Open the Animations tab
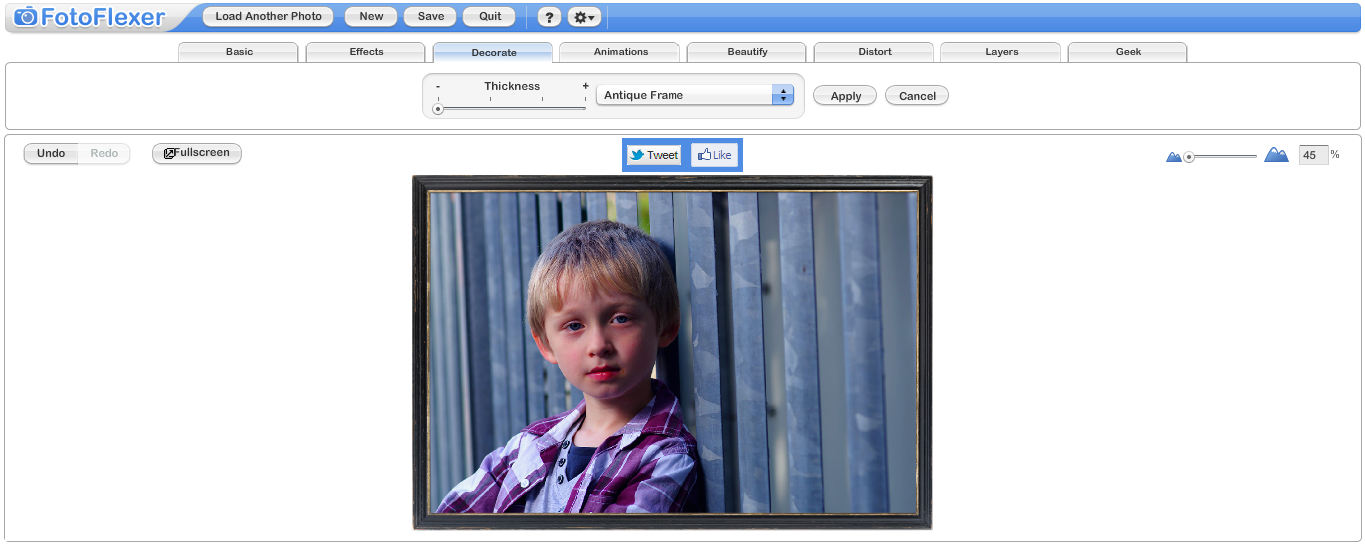This screenshot has height=546, width=1365. pos(620,52)
